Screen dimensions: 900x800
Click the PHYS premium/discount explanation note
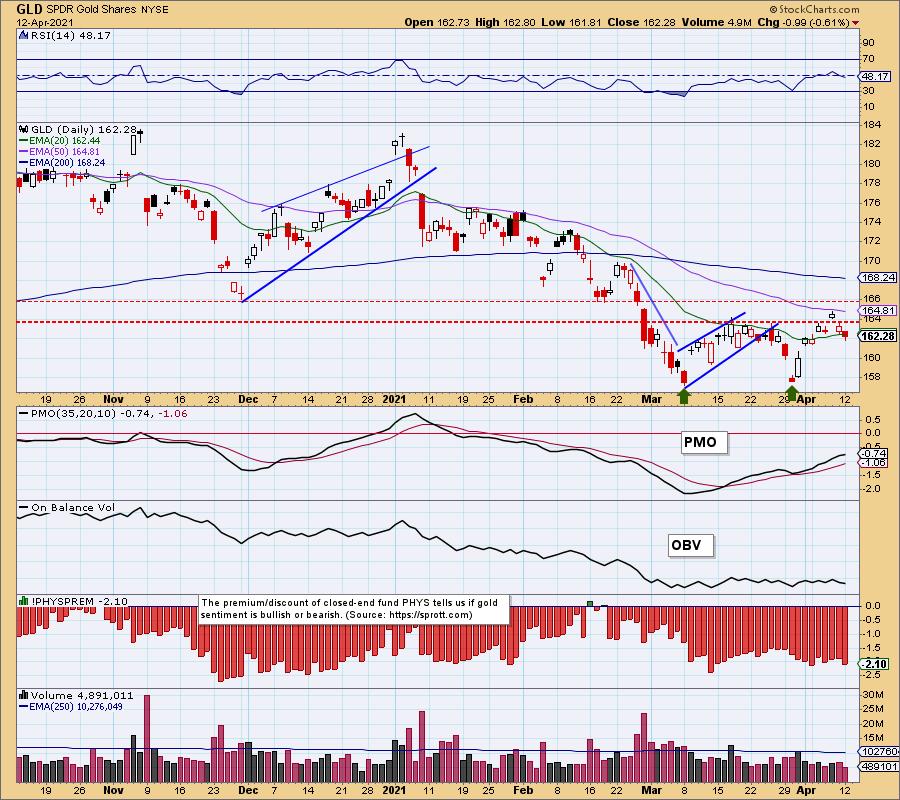tap(354, 609)
